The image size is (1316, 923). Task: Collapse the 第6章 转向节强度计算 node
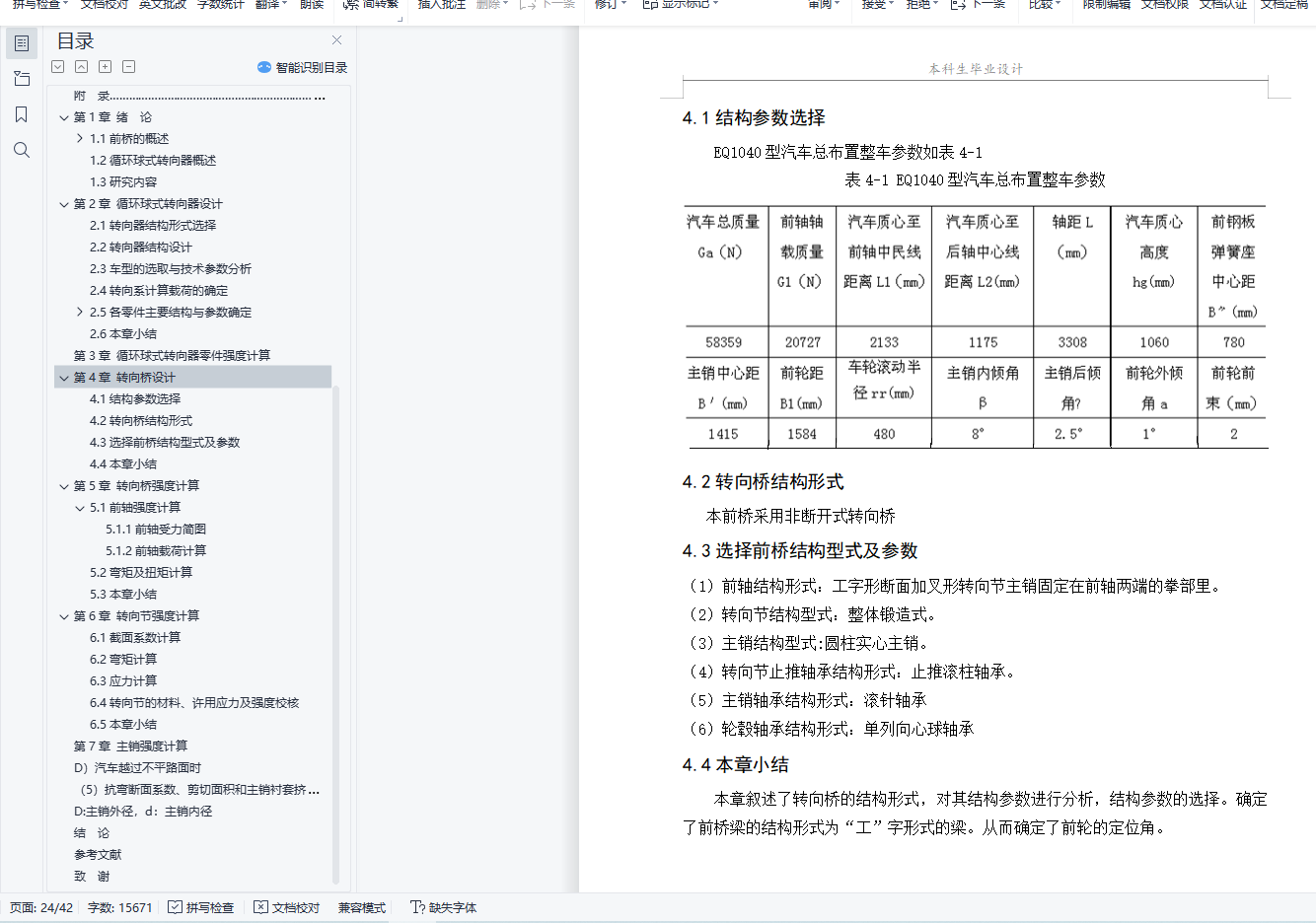[x=64, y=616]
